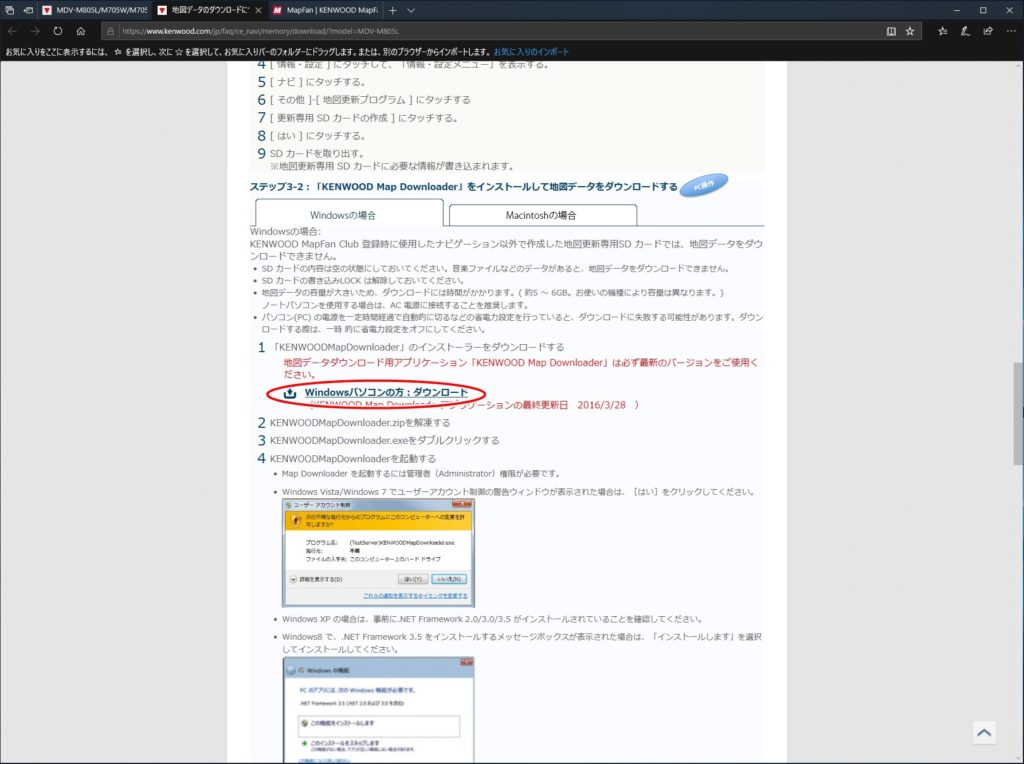The height and width of the screenshot is (764, 1024).
Task: Click the Windowsパソコンの方:ダウンロード link
Action: tap(386, 392)
